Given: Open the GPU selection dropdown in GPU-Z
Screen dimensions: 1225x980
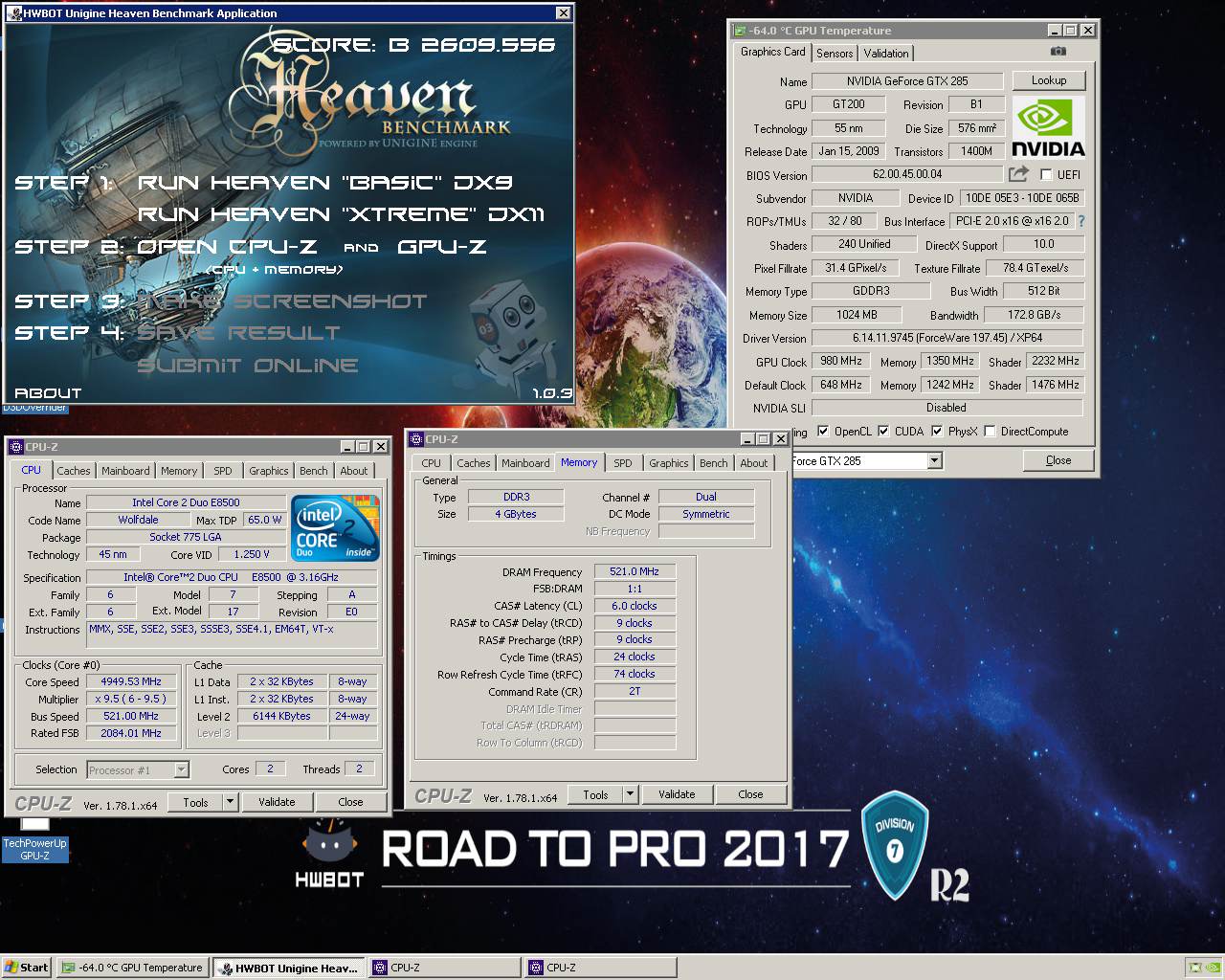Looking at the screenshot, I should coord(934,461).
